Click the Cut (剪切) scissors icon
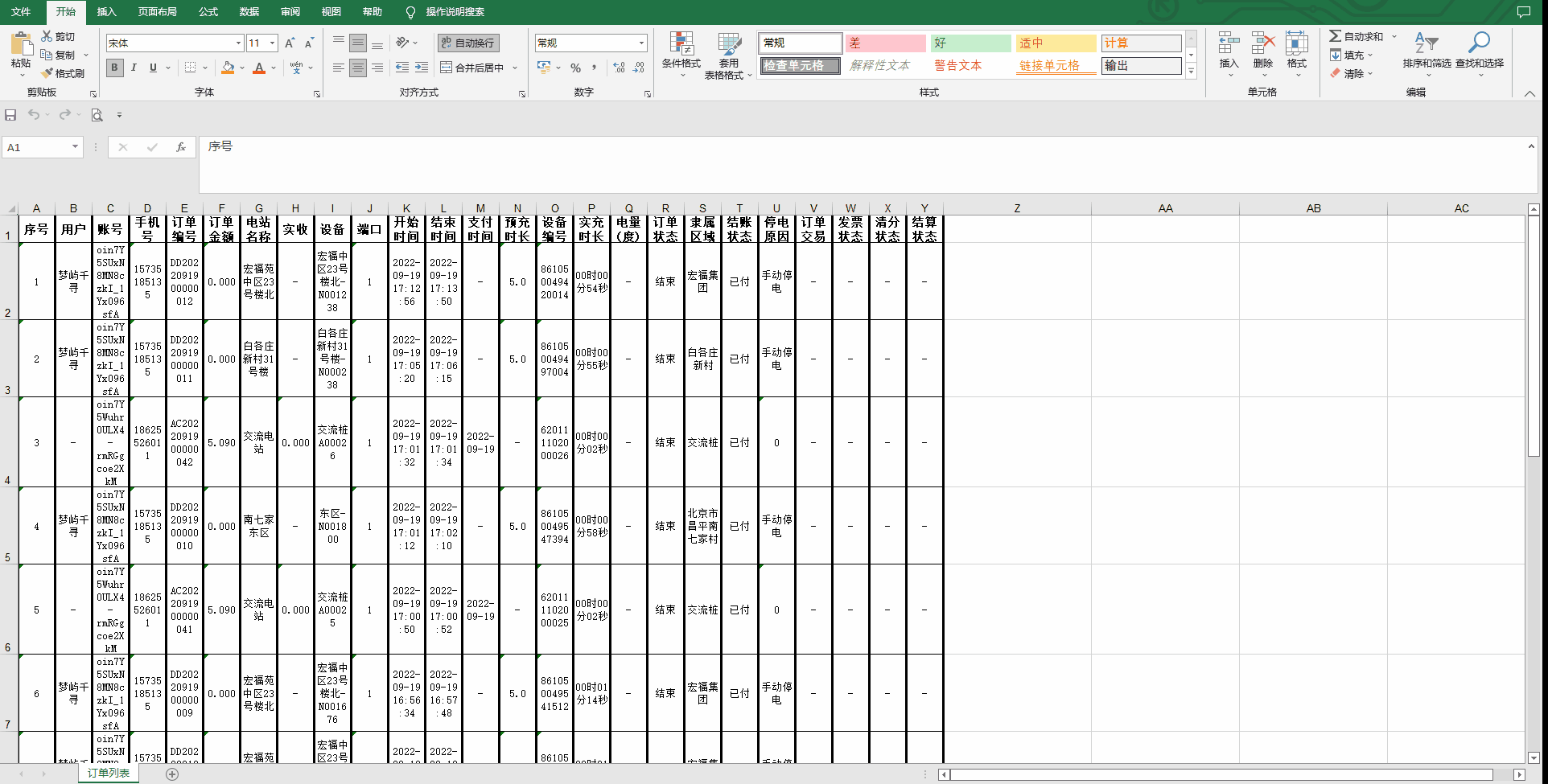Screen dimensions: 1548x784 tap(47, 36)
